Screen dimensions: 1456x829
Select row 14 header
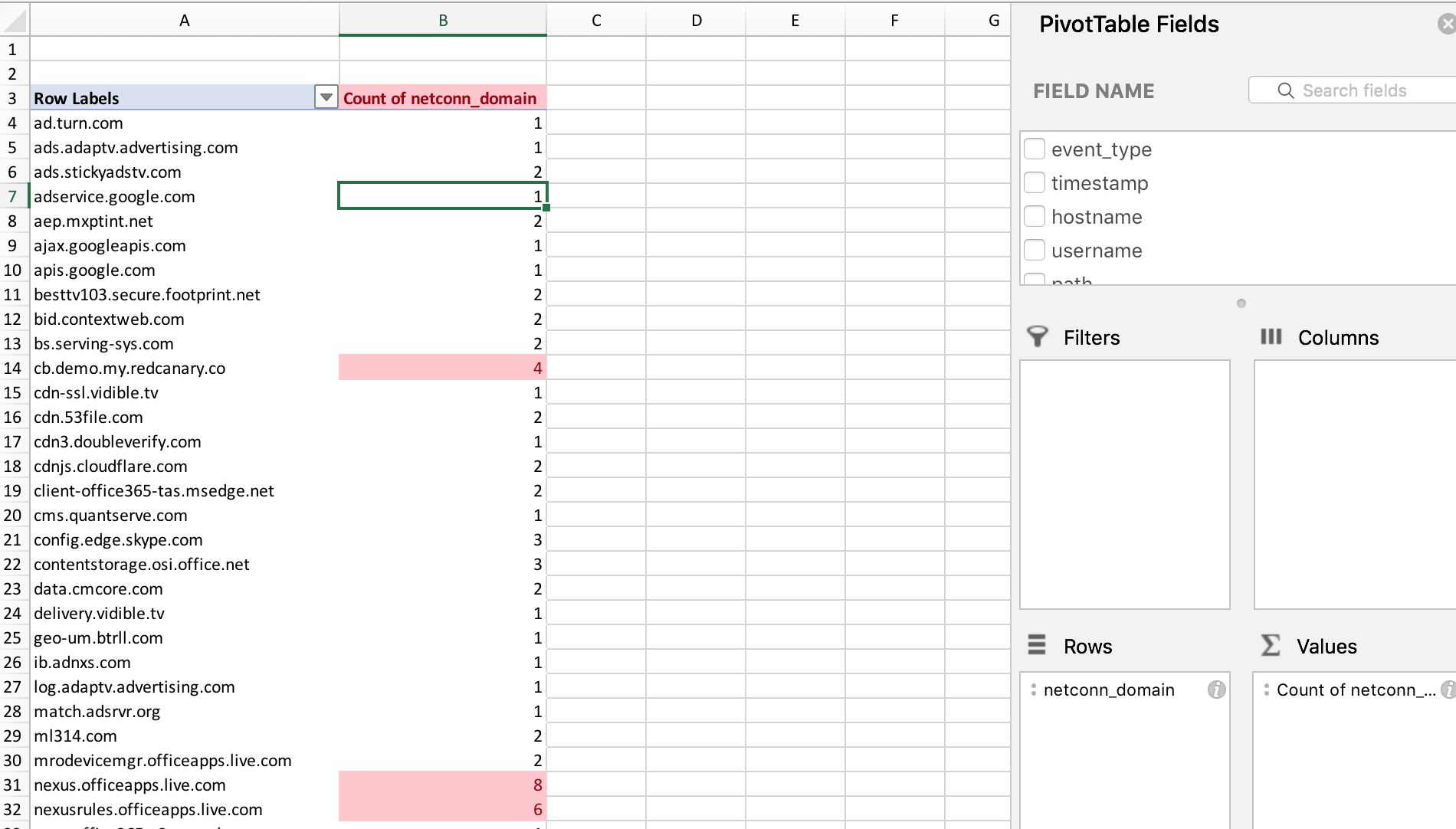pyautogui.click(x=12, y=368)
